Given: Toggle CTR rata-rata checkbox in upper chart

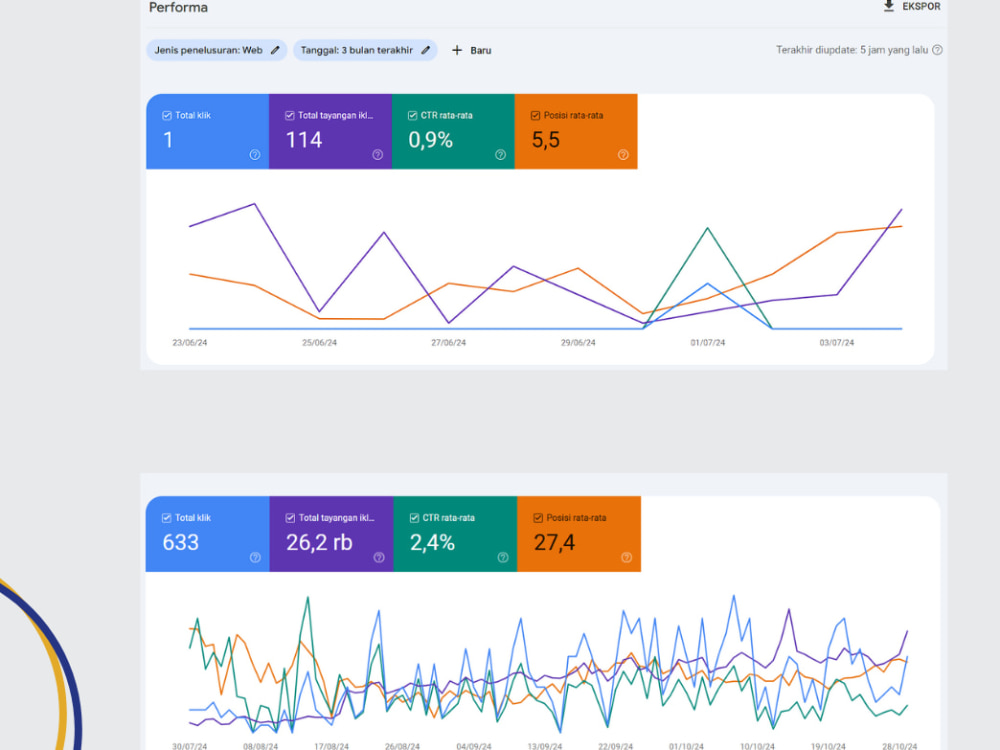Looking at the screenshot, I should click(x=413, y=115).
